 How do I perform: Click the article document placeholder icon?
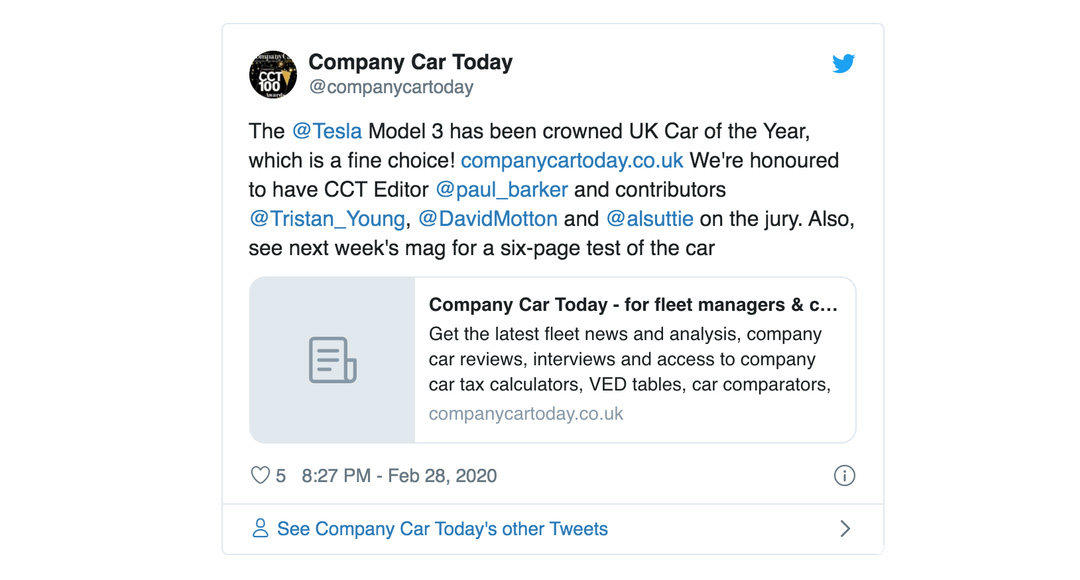332,360
